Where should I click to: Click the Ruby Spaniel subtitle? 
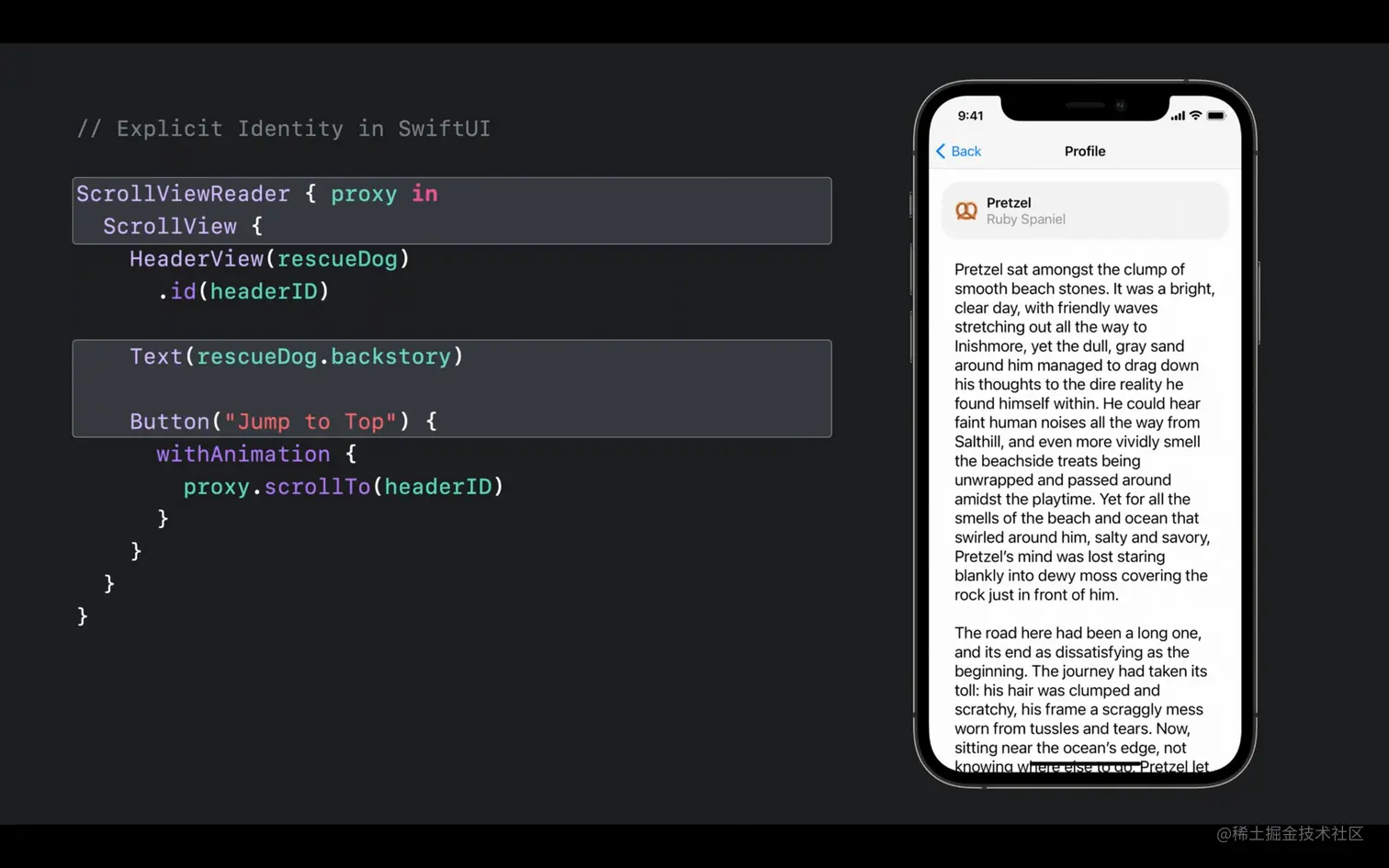(x=1026, y=220)
